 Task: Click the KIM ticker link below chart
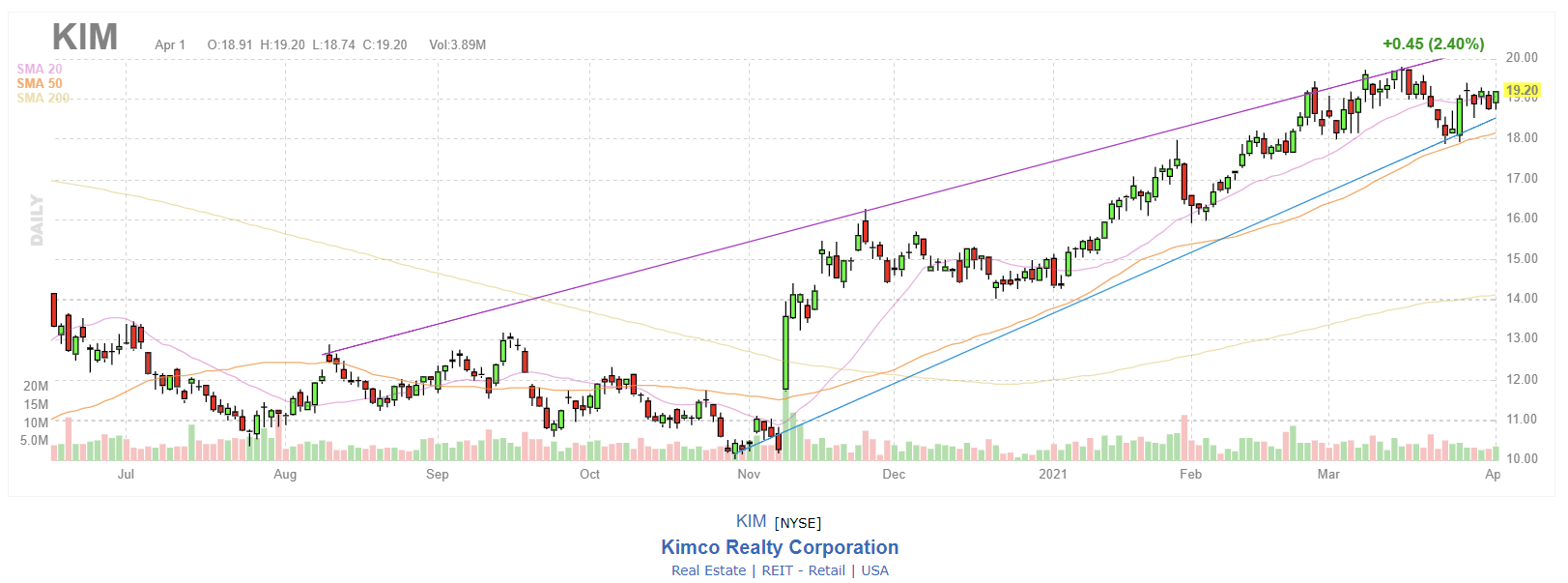click(x=751, y=521)
